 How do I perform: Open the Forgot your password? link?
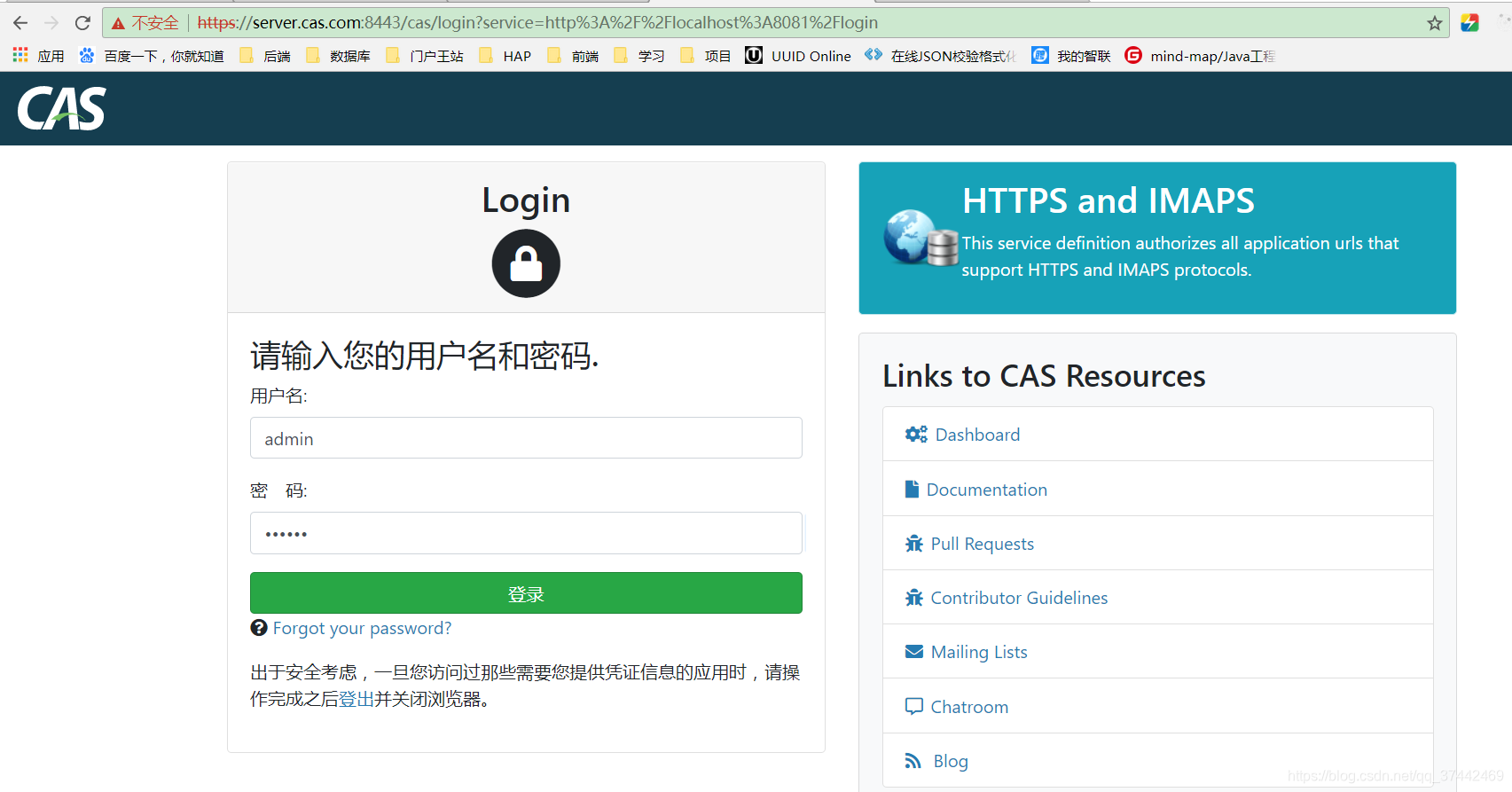(362, 628)
